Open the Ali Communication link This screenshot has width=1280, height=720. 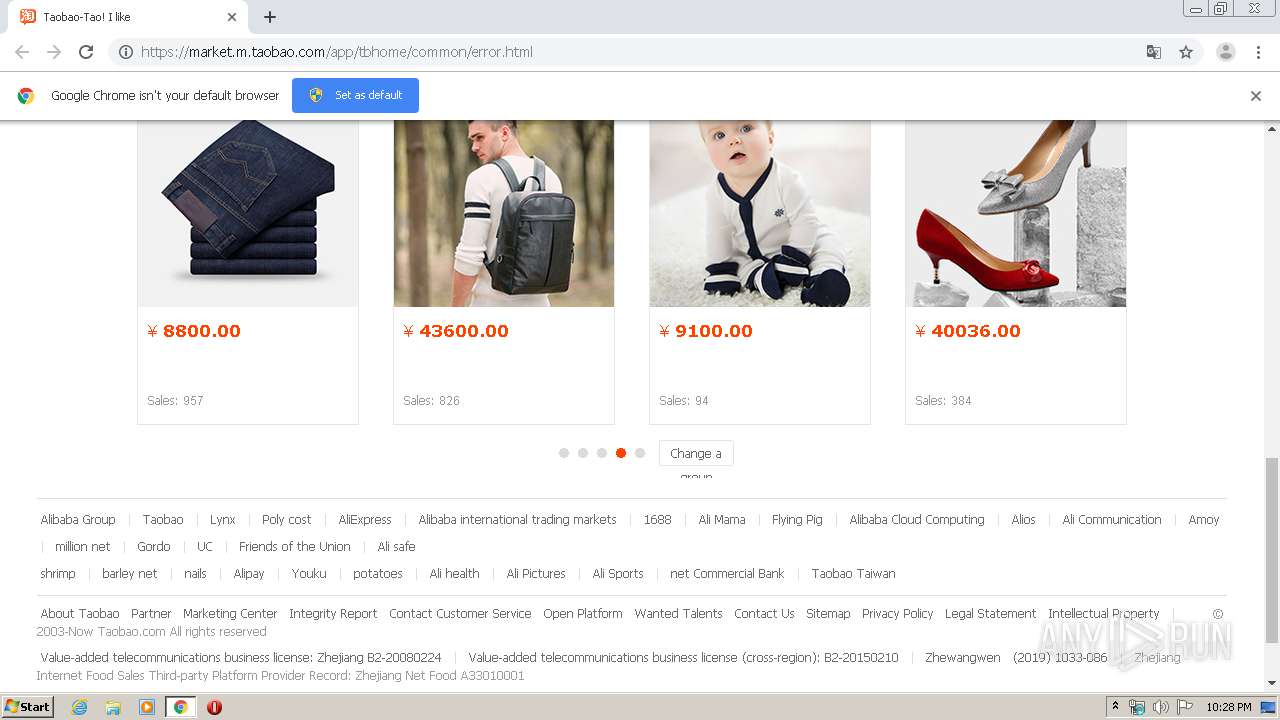(x=1112, y=520)
